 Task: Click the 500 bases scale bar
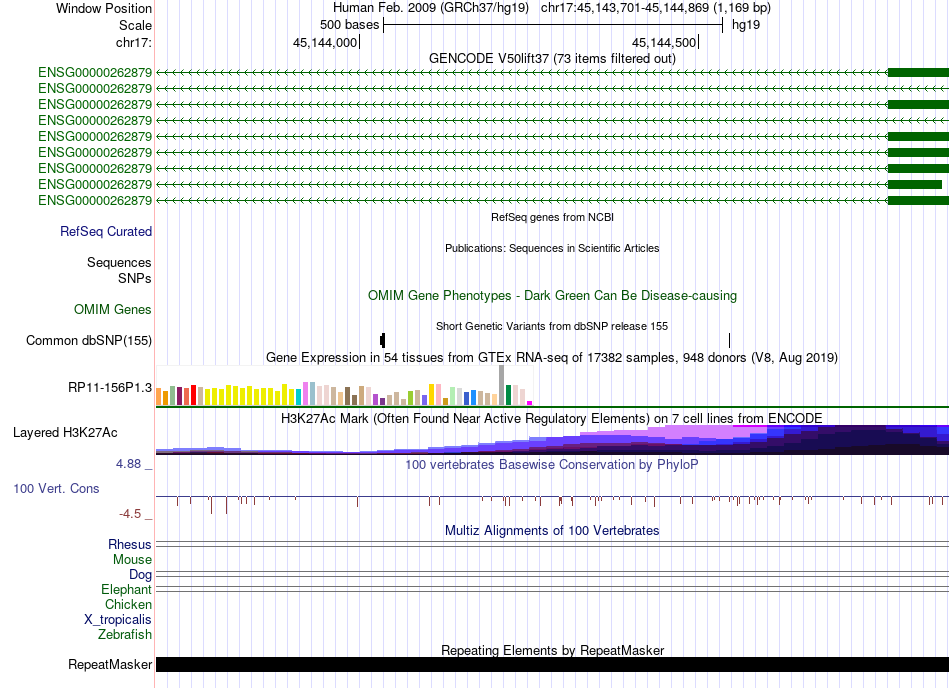click(553, 25)
